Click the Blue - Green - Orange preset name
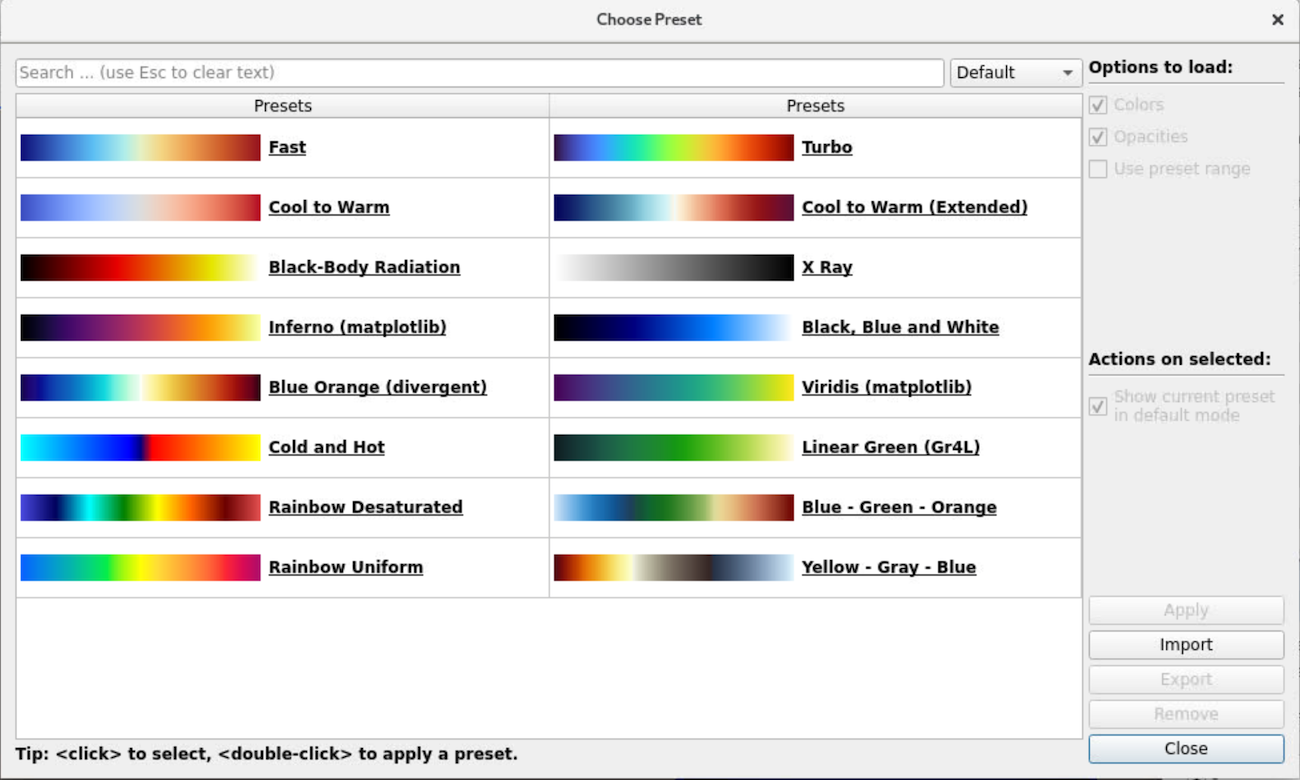The height and width of the screenshot is (780, 1300). click(899, 507)
